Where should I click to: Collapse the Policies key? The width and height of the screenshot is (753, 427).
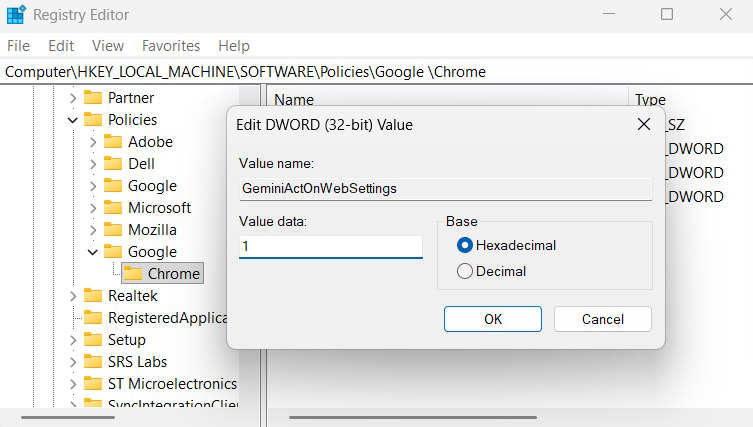pos(73,120)
